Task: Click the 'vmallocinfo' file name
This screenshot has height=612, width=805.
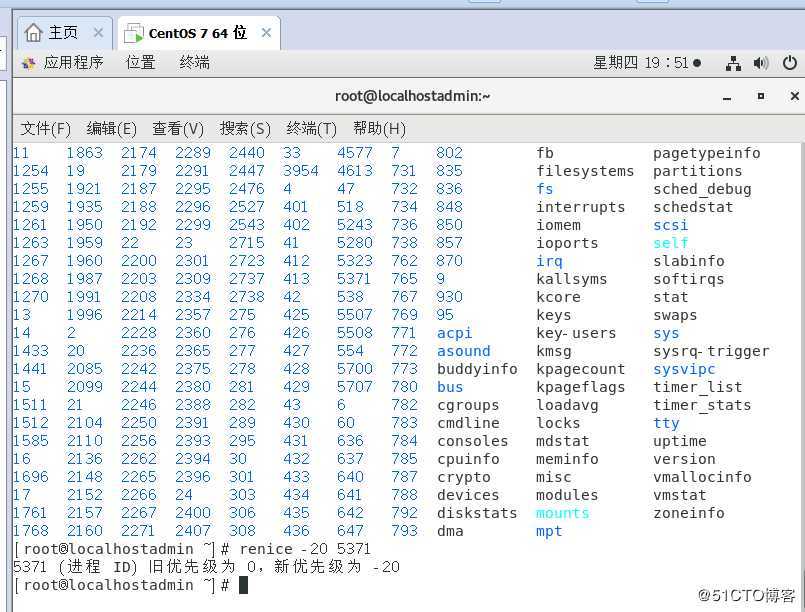Action: coord(702,477)
